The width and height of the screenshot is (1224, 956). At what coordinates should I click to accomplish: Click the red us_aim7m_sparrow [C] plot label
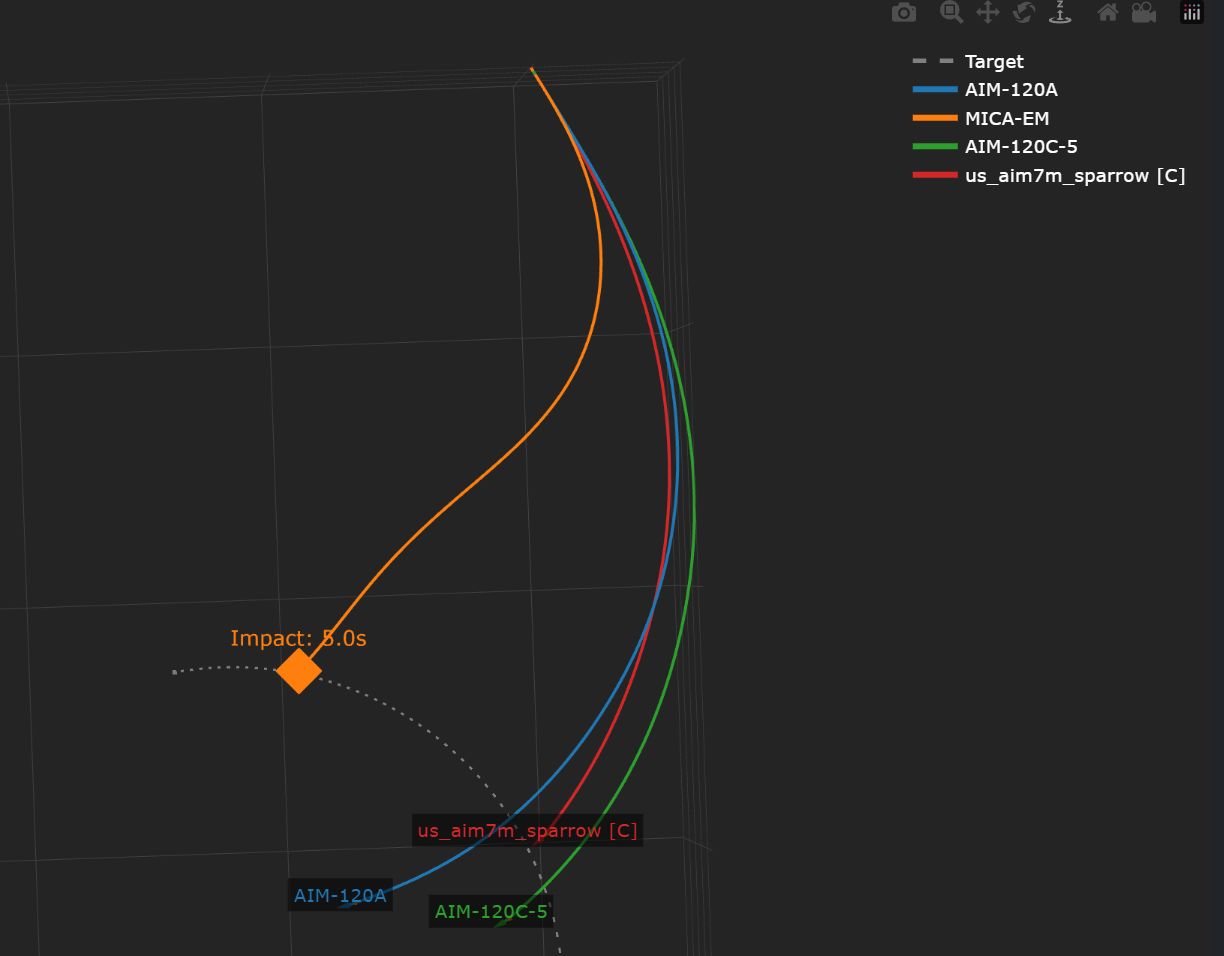pos(527,830)
